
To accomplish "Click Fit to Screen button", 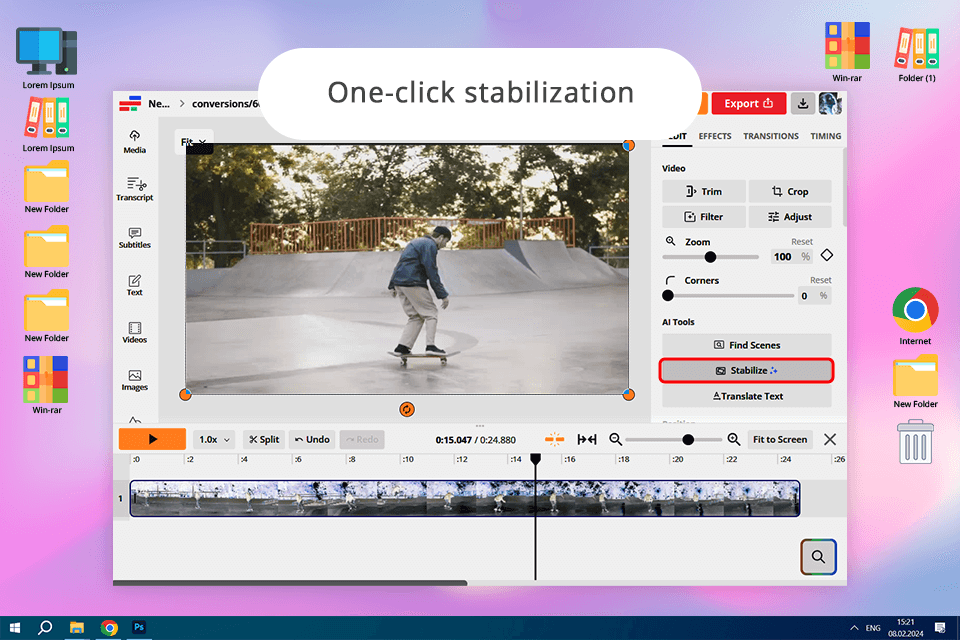I will pos(779,440).
